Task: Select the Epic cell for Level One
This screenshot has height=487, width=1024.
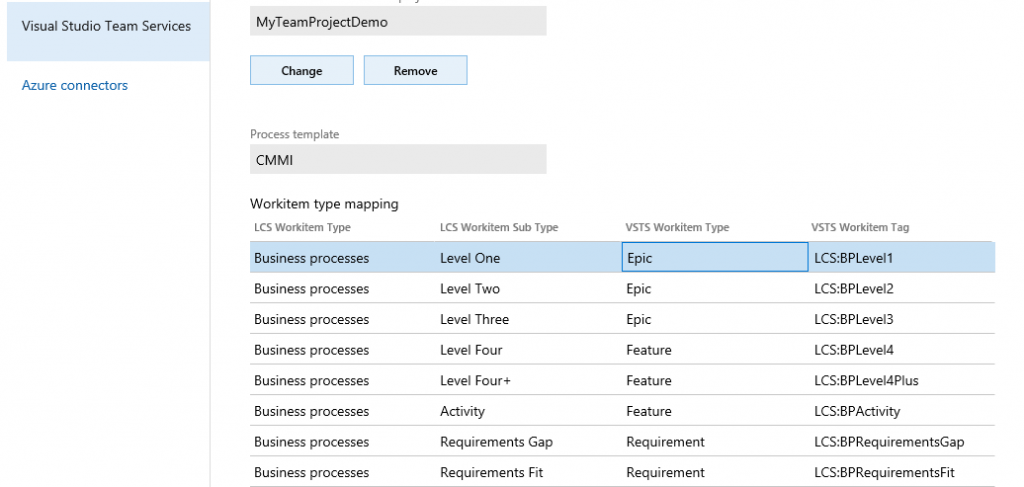Action: [x=713, y=258]
